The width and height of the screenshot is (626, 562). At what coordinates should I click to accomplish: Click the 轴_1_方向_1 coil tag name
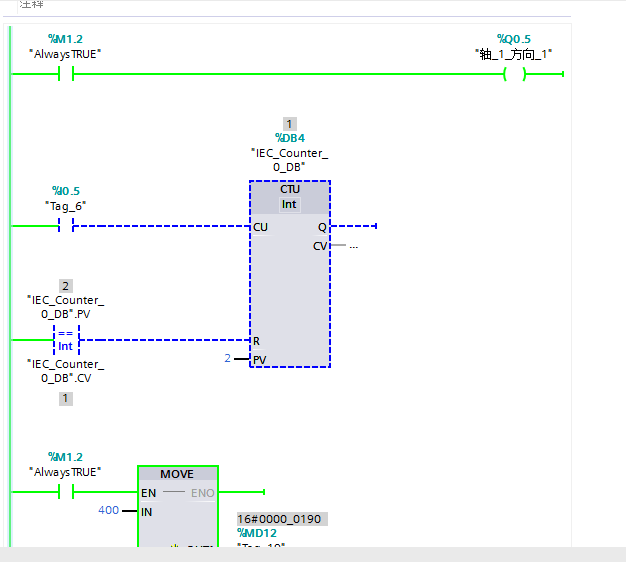click(514, 54)
